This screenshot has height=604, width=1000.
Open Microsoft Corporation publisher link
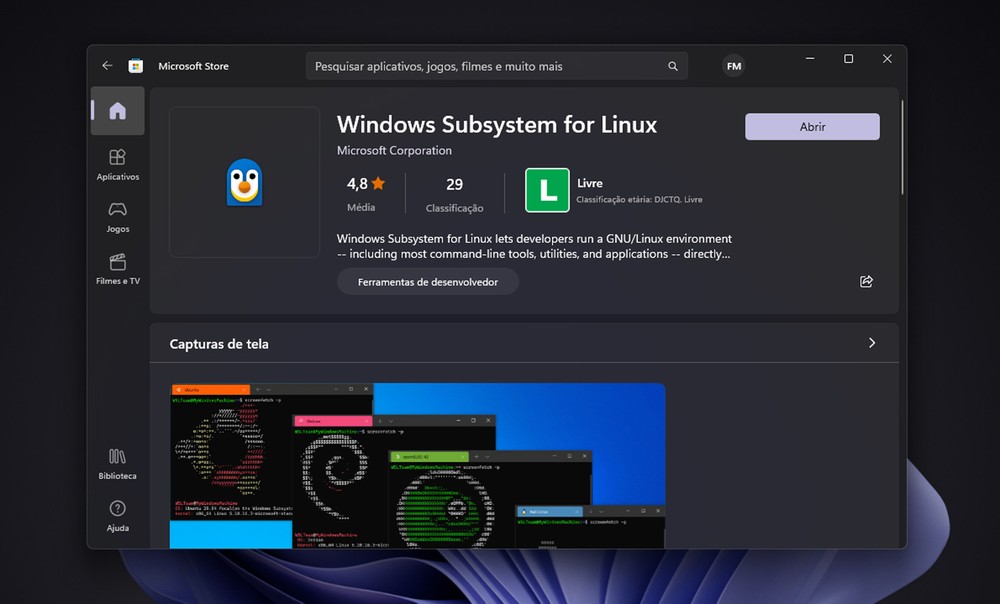394,151
